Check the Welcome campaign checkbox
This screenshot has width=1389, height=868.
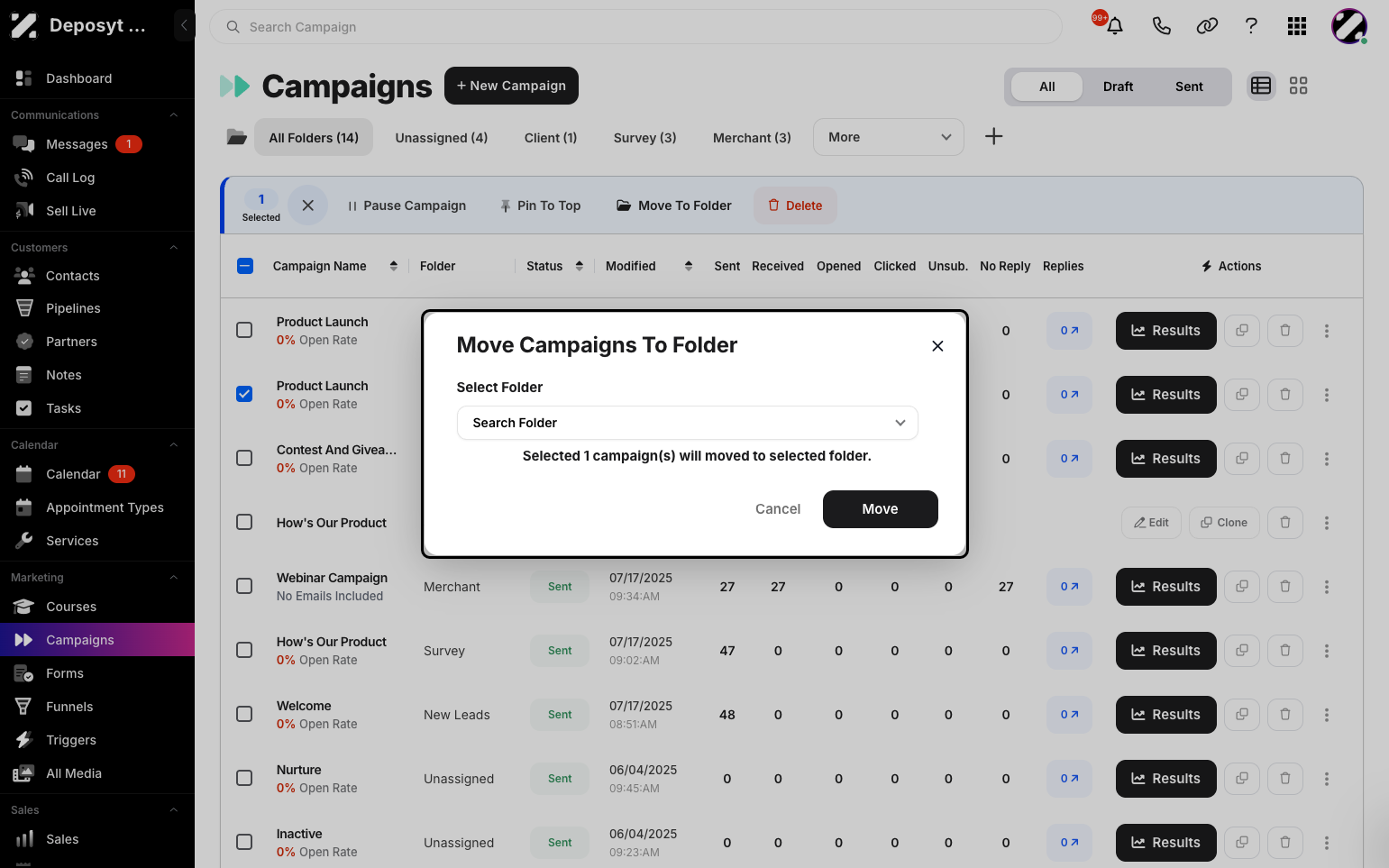[244, 714]
